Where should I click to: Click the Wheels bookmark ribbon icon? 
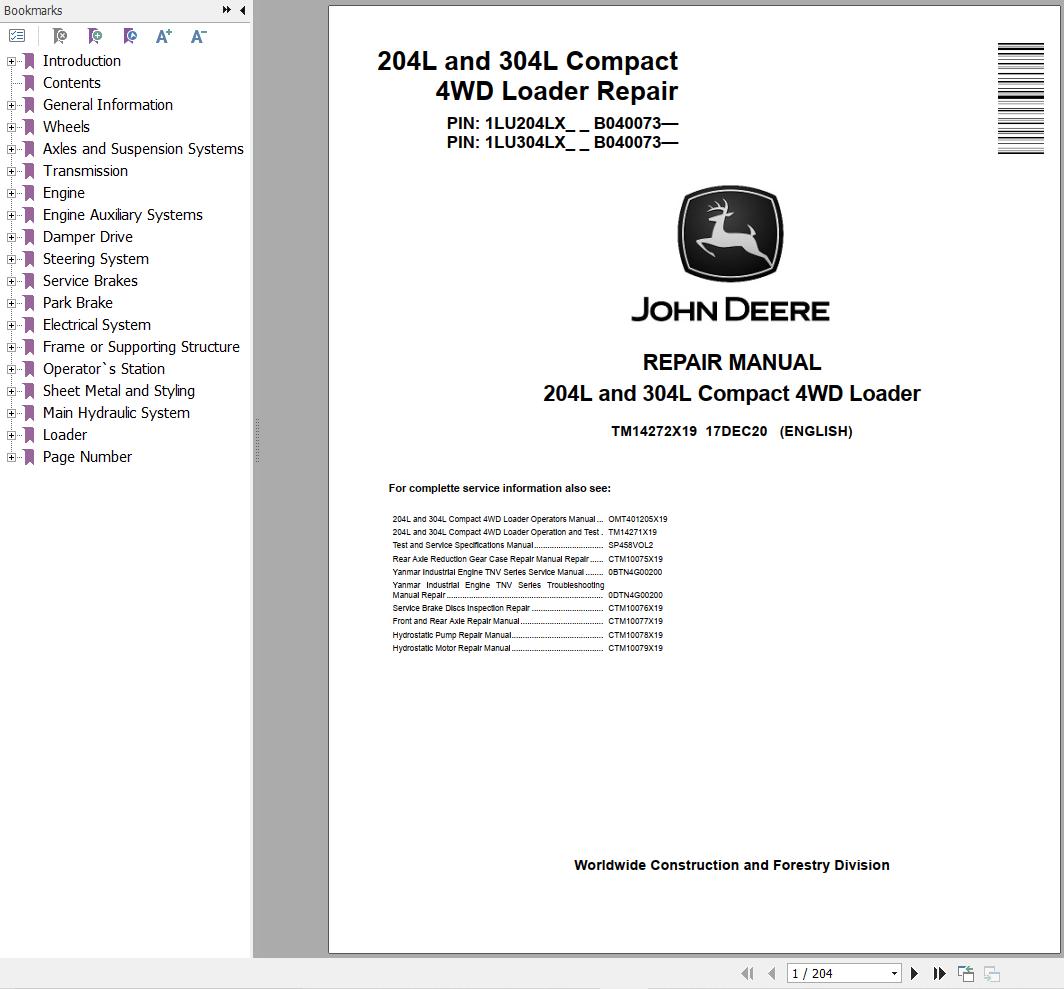point(29,127)
